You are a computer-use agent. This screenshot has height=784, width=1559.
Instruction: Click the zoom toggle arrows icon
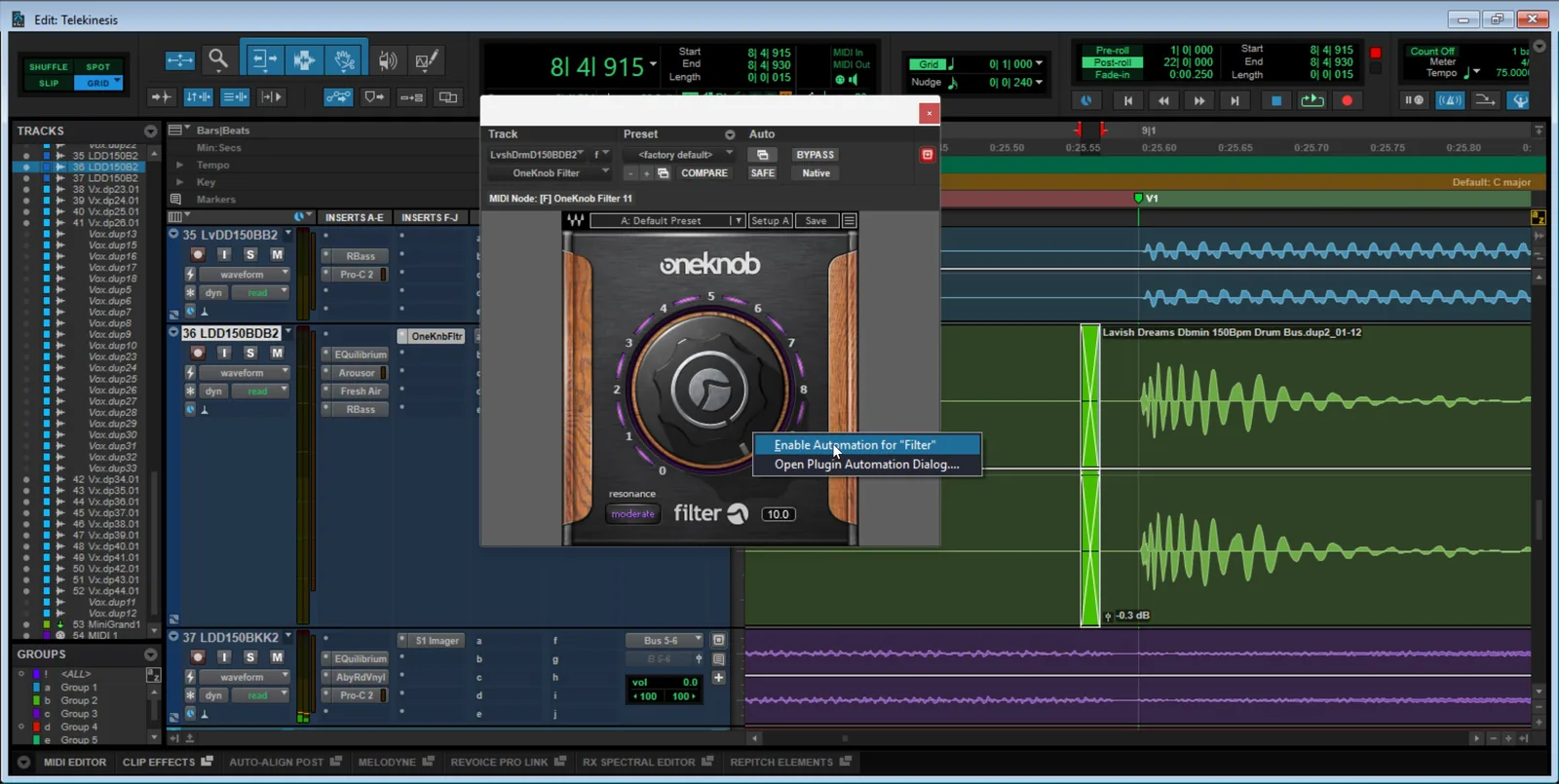(179, 60)
